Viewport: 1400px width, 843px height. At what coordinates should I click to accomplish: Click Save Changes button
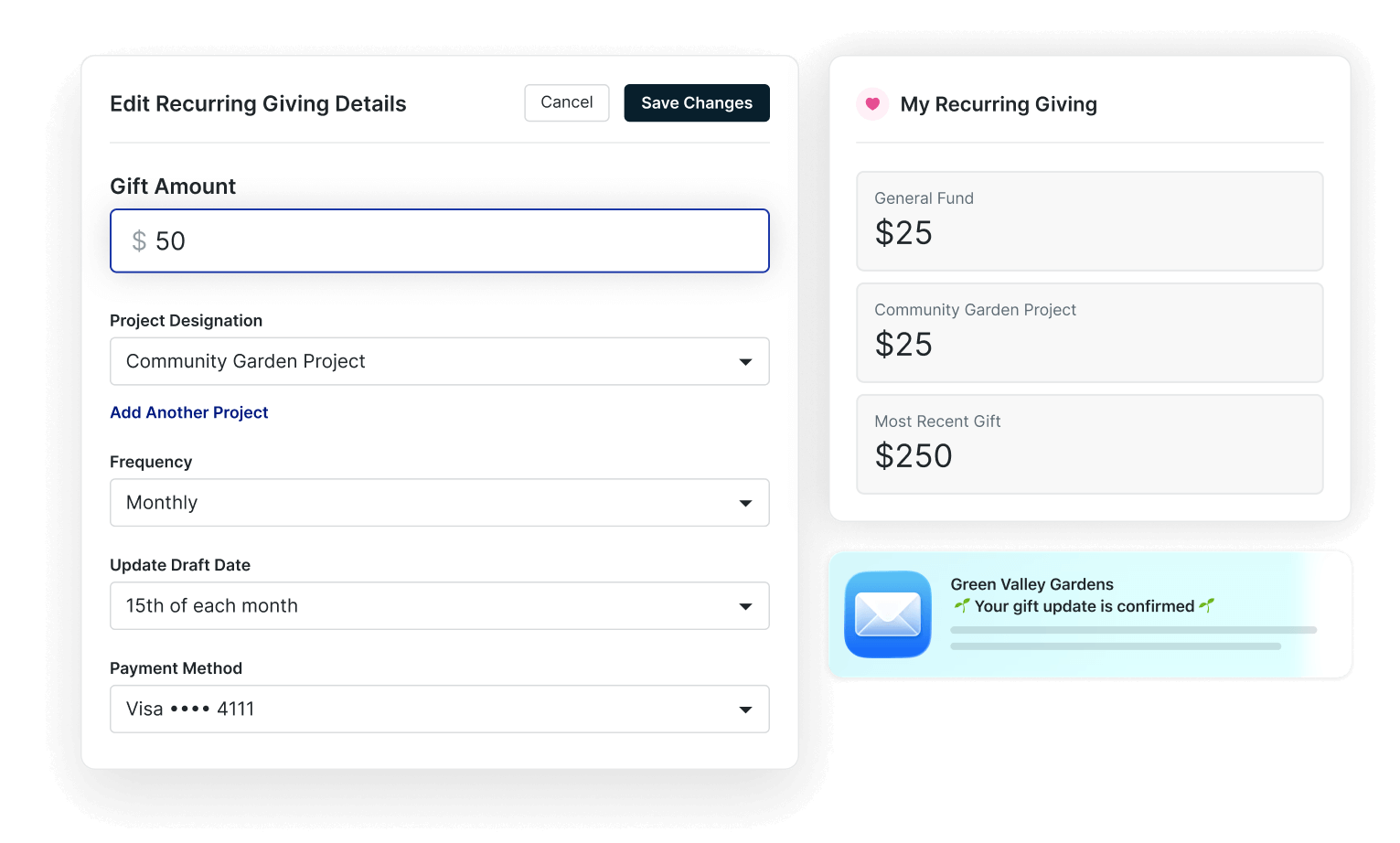[x=697, y=103]
